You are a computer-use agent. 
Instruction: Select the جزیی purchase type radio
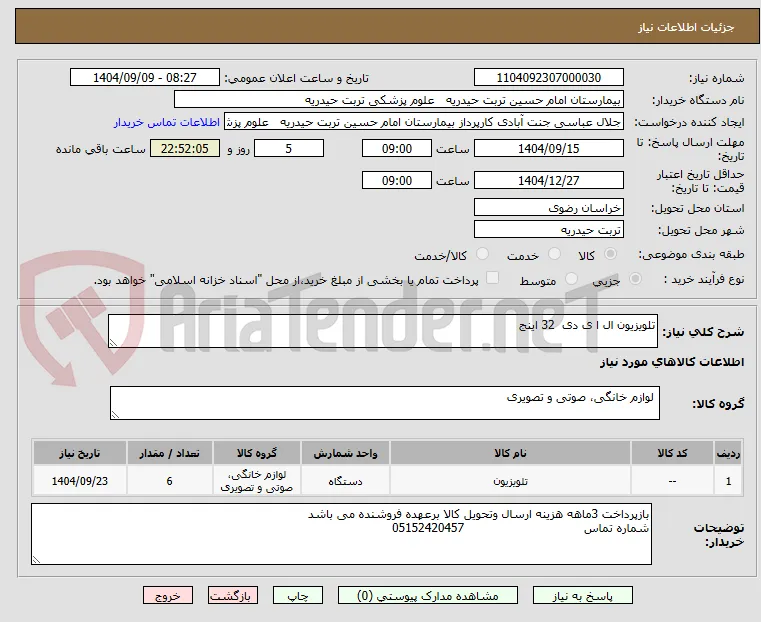coord(635,278)
